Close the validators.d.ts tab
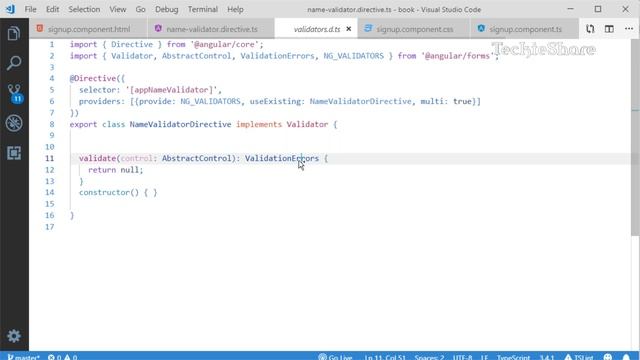This screenshot has width=640, height=360. [349, 29]
